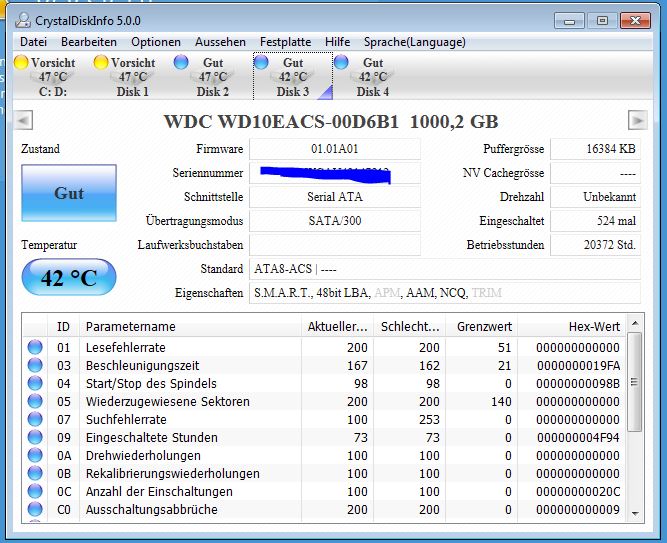
Task: Select the Eingeschaltete Stunden parameter name
Action: [151, 437]
